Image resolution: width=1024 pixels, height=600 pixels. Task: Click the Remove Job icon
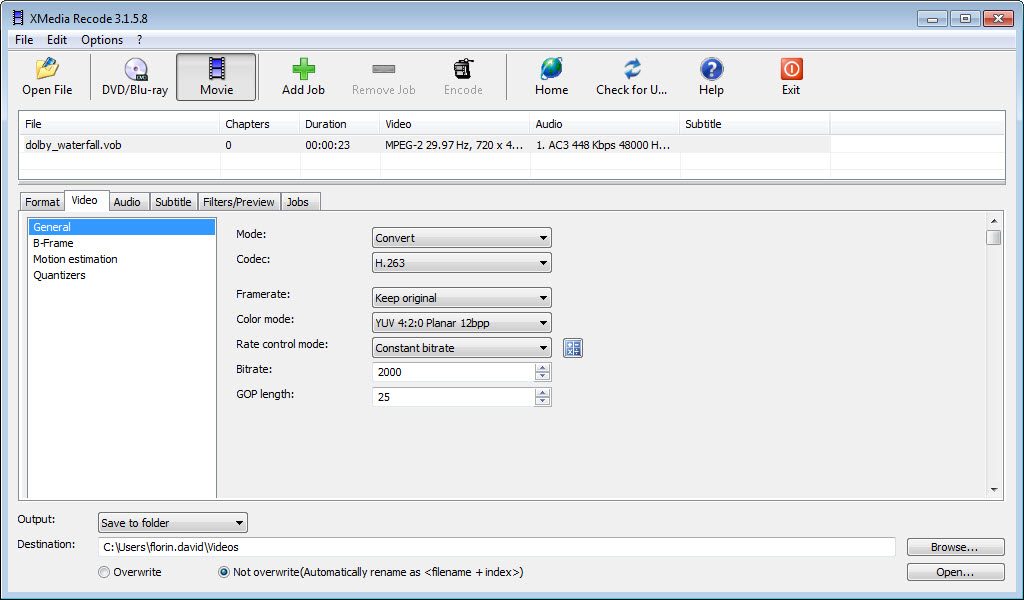(x=383, y=69)
